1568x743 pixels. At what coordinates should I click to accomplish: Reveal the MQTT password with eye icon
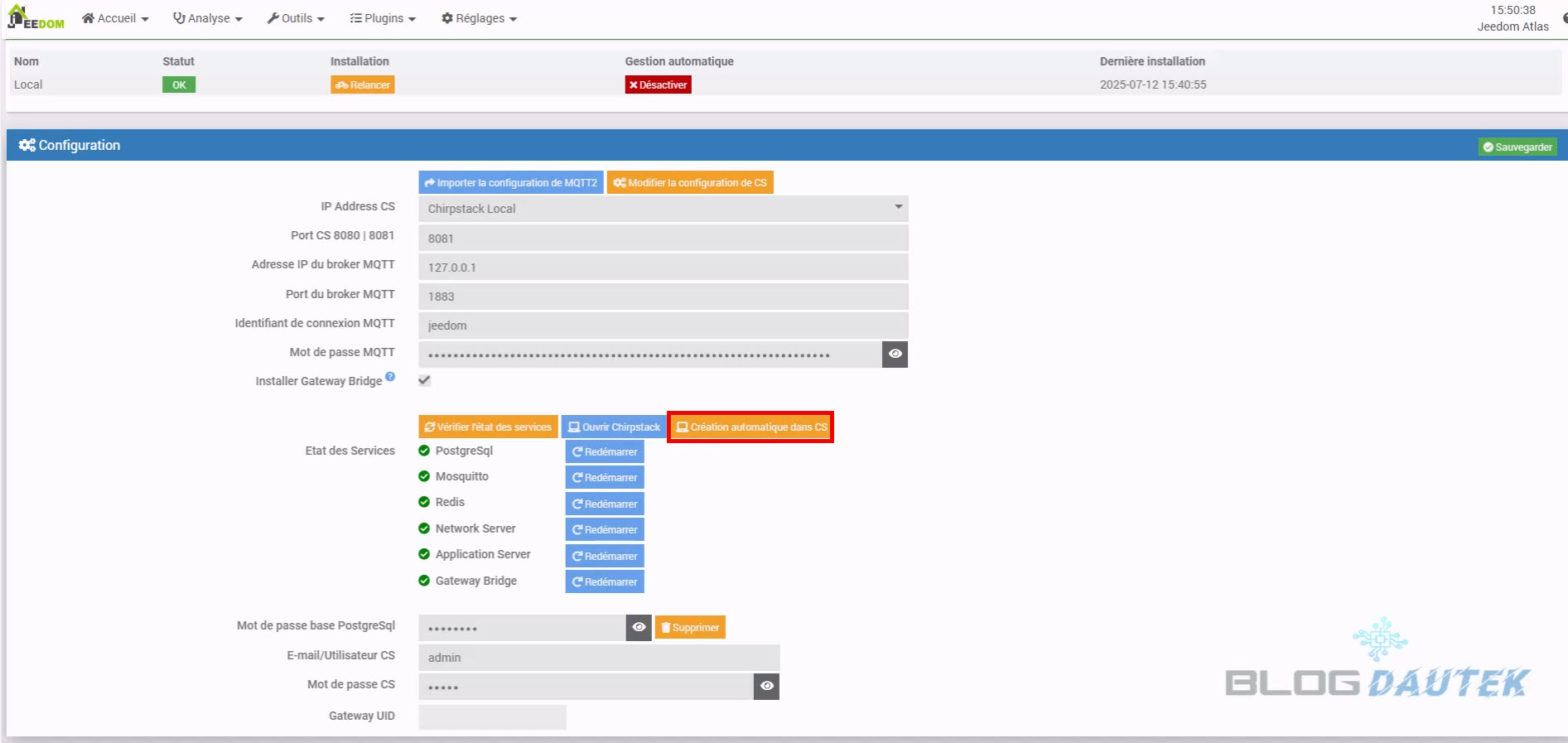pos(895,355)
